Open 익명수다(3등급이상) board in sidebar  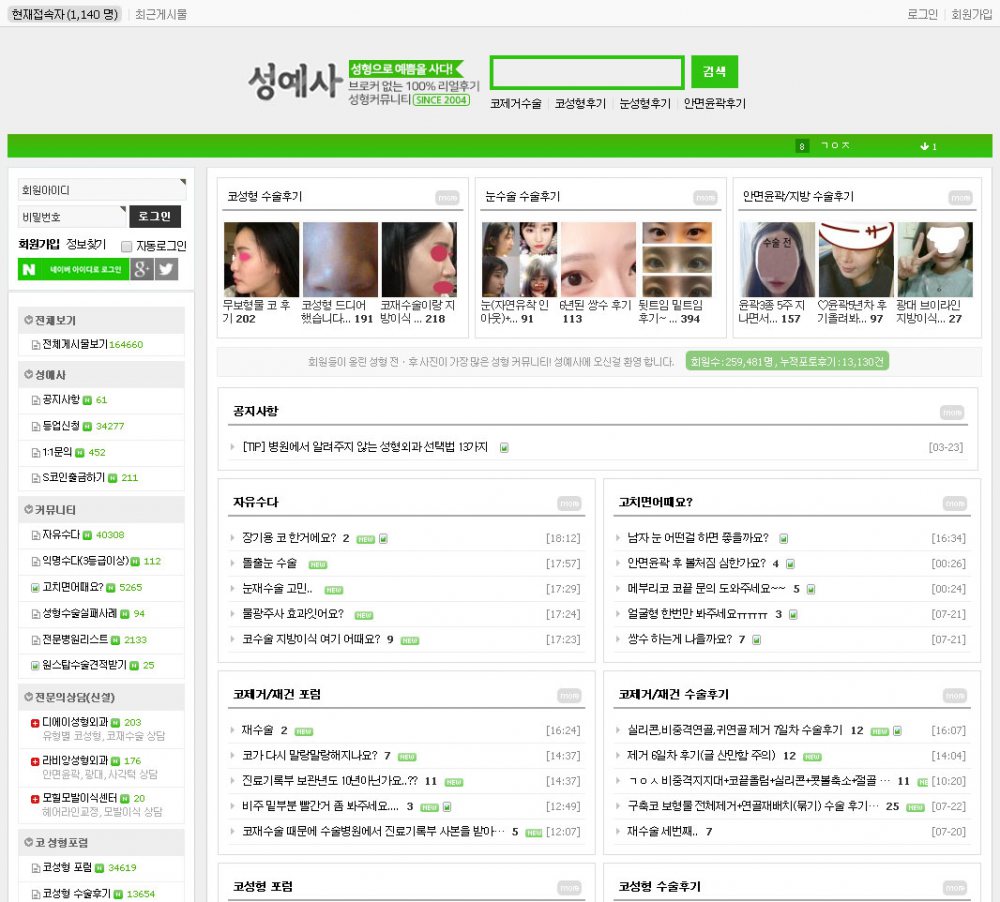(x=85, y=561)
